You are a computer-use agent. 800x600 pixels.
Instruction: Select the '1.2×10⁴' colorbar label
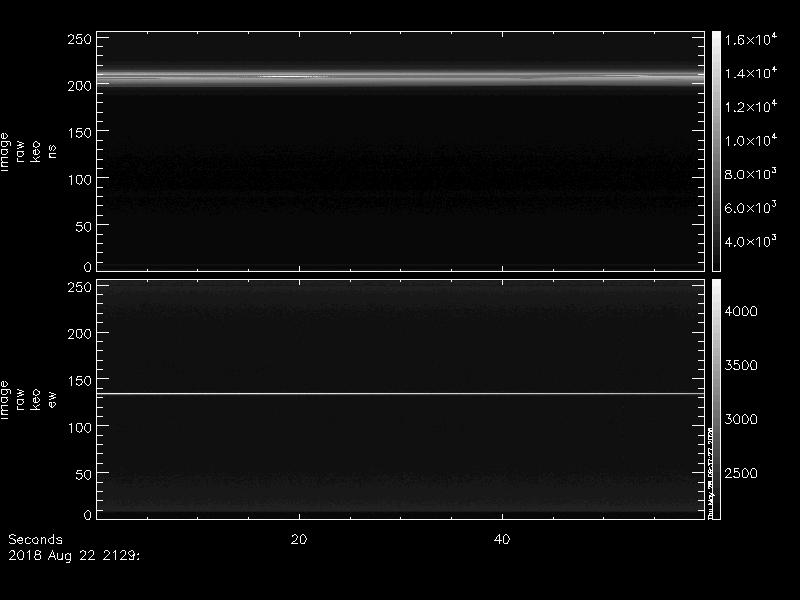[751, 107]
